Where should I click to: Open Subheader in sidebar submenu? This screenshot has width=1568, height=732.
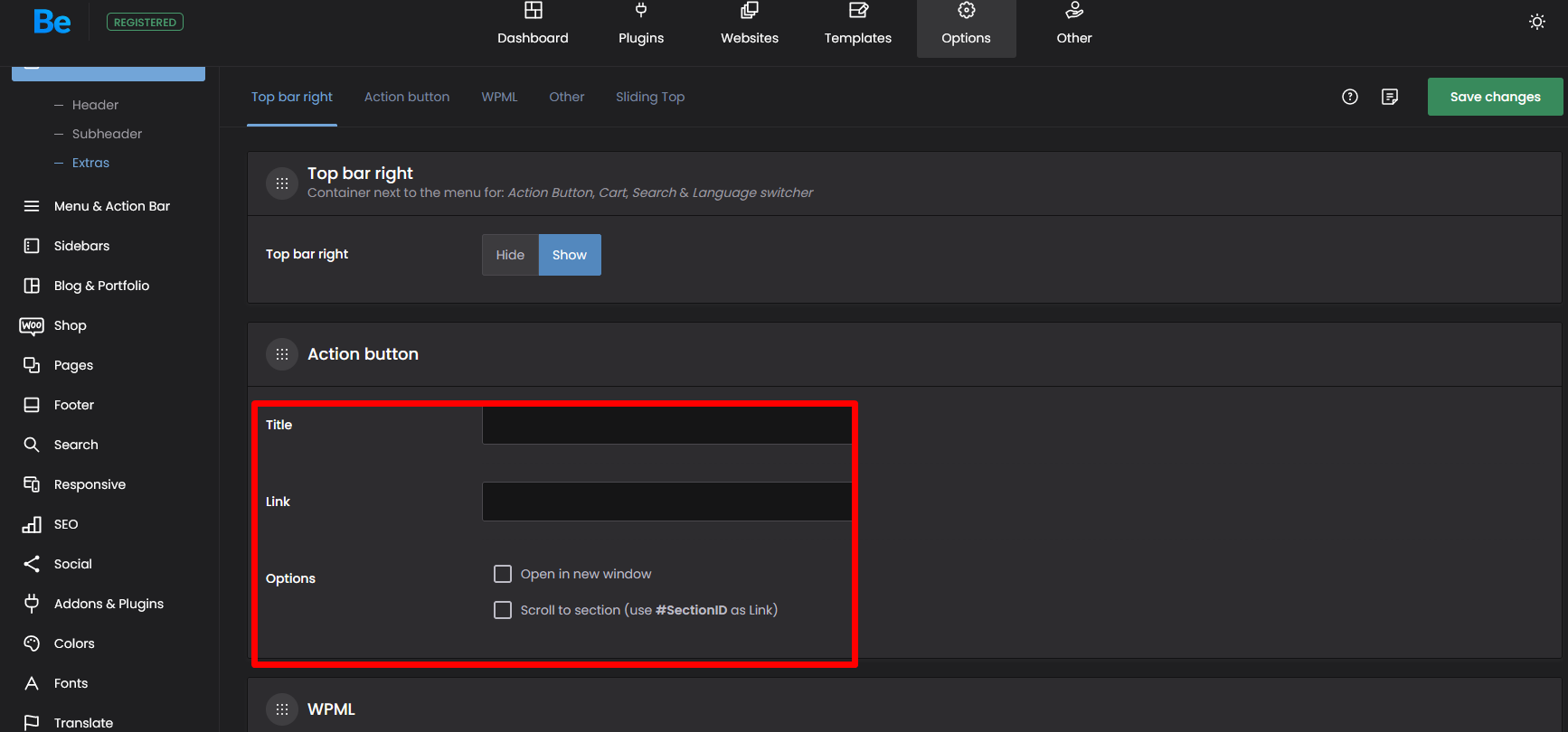coord(107,134)
